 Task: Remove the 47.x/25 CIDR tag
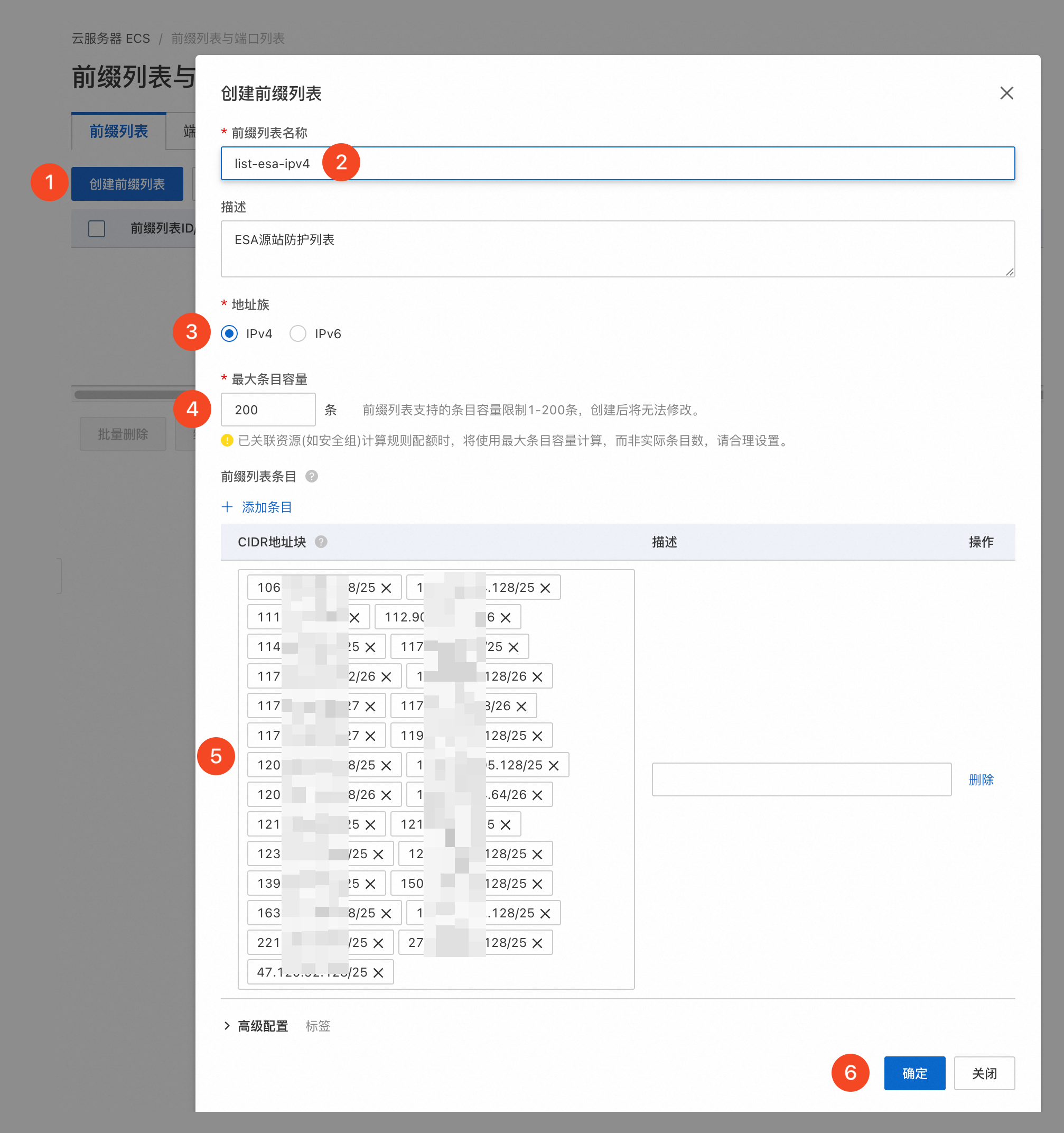tap(378, 972)
